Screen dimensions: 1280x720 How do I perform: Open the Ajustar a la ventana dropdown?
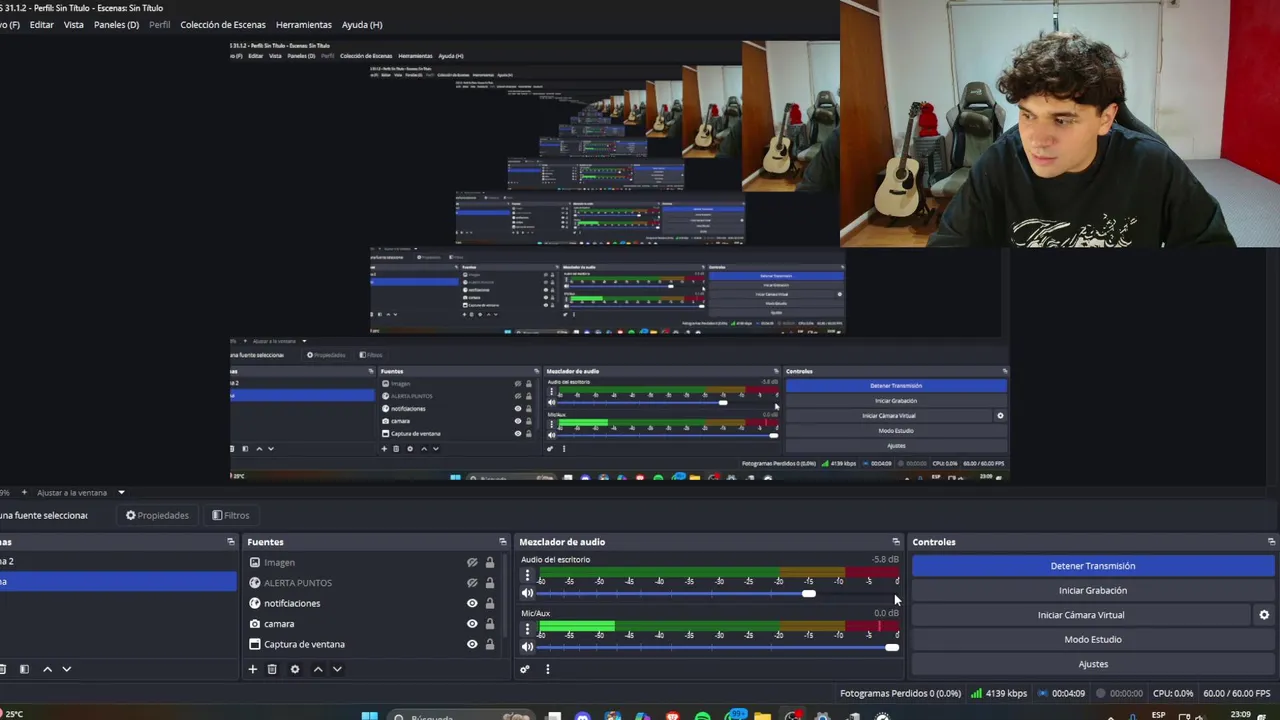point(80,492)
